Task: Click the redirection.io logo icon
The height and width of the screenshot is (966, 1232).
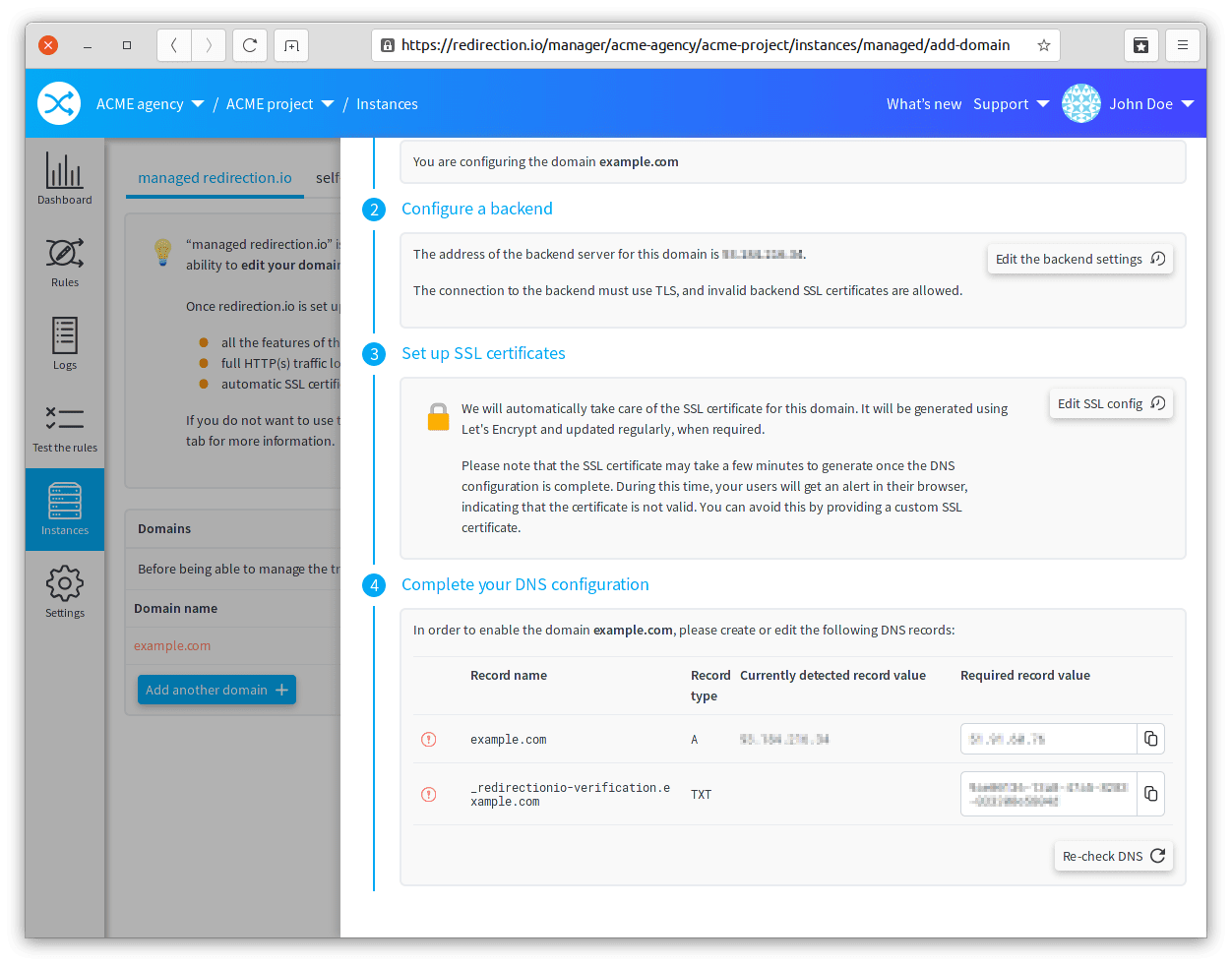Action: pyautogui.click(x=59, y=103)
